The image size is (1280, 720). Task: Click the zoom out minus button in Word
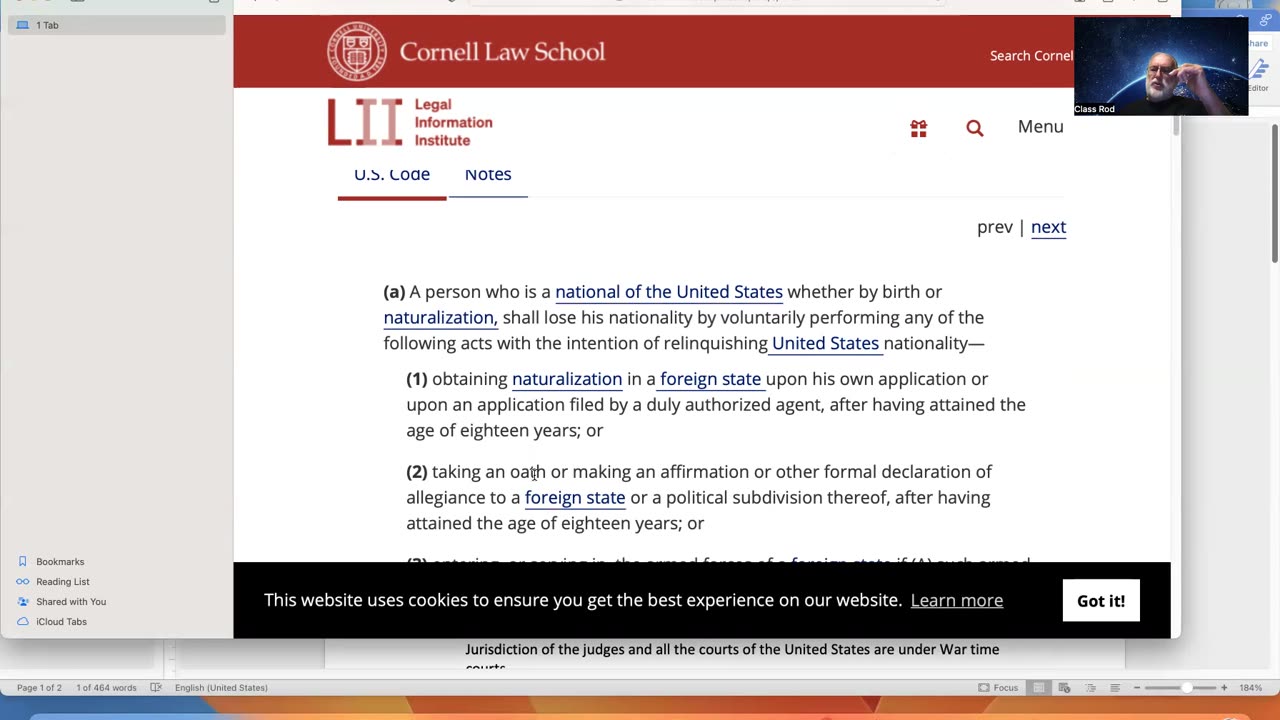coord(1137,688)
